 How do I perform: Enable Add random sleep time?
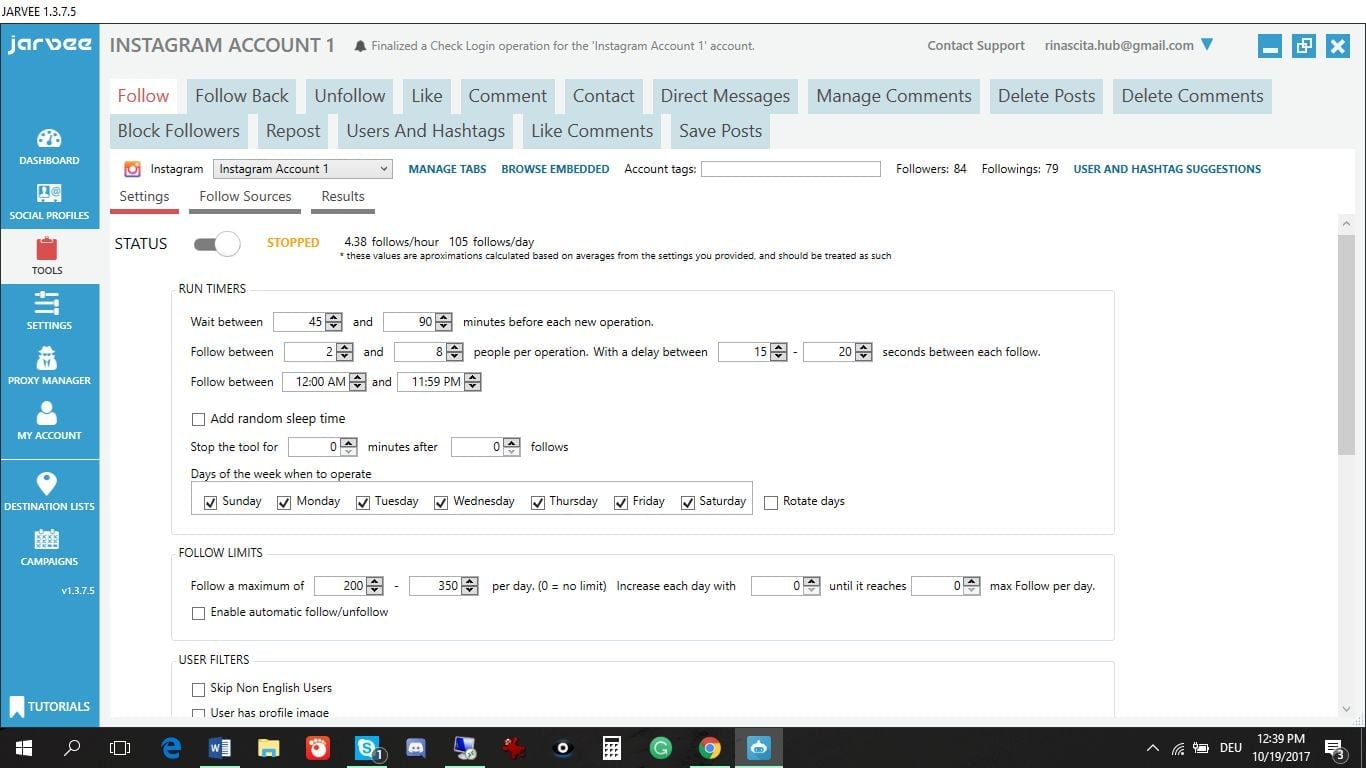pyautogui.click(x=198, y=419)
